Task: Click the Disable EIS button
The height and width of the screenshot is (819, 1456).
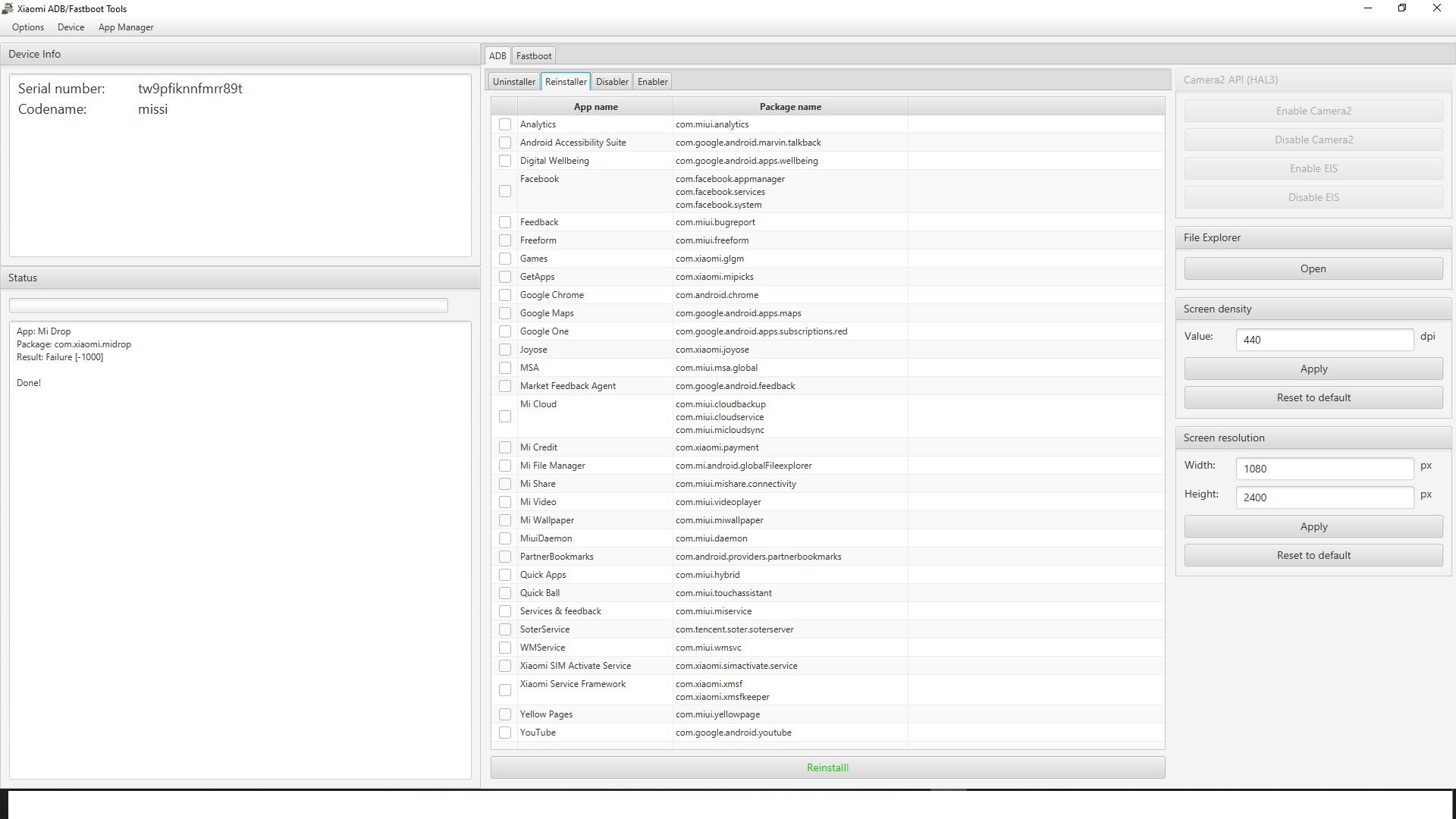Action: (x=1313, y=197)
